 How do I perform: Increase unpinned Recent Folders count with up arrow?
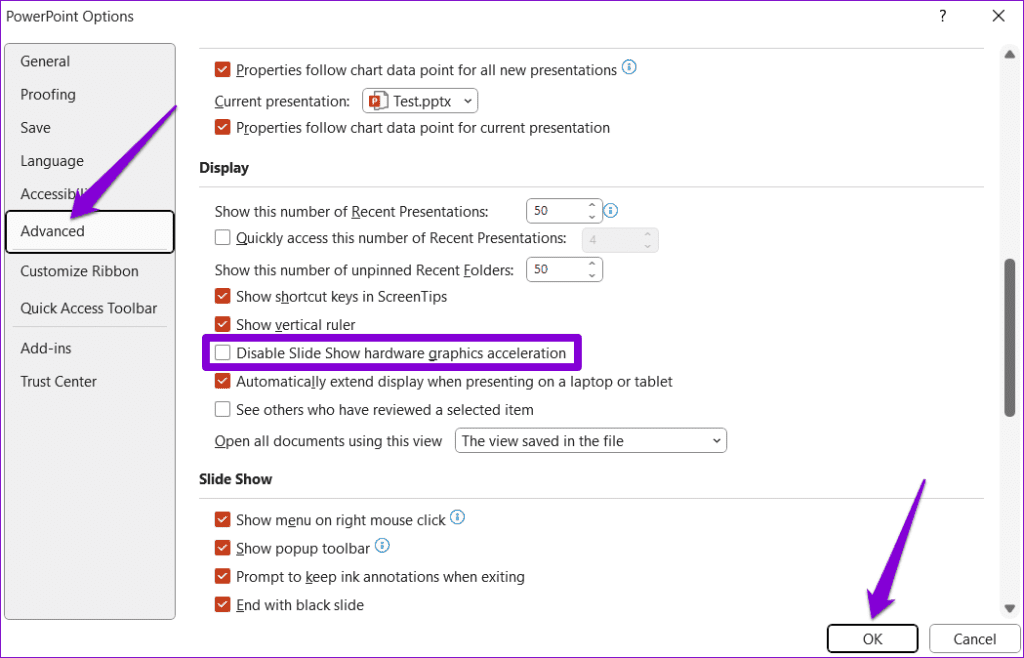coord(594,263)
